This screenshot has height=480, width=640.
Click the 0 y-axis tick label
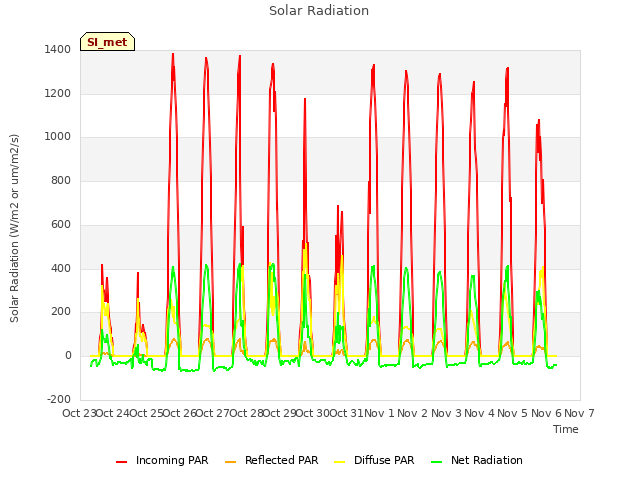click(x=68, y=356)
